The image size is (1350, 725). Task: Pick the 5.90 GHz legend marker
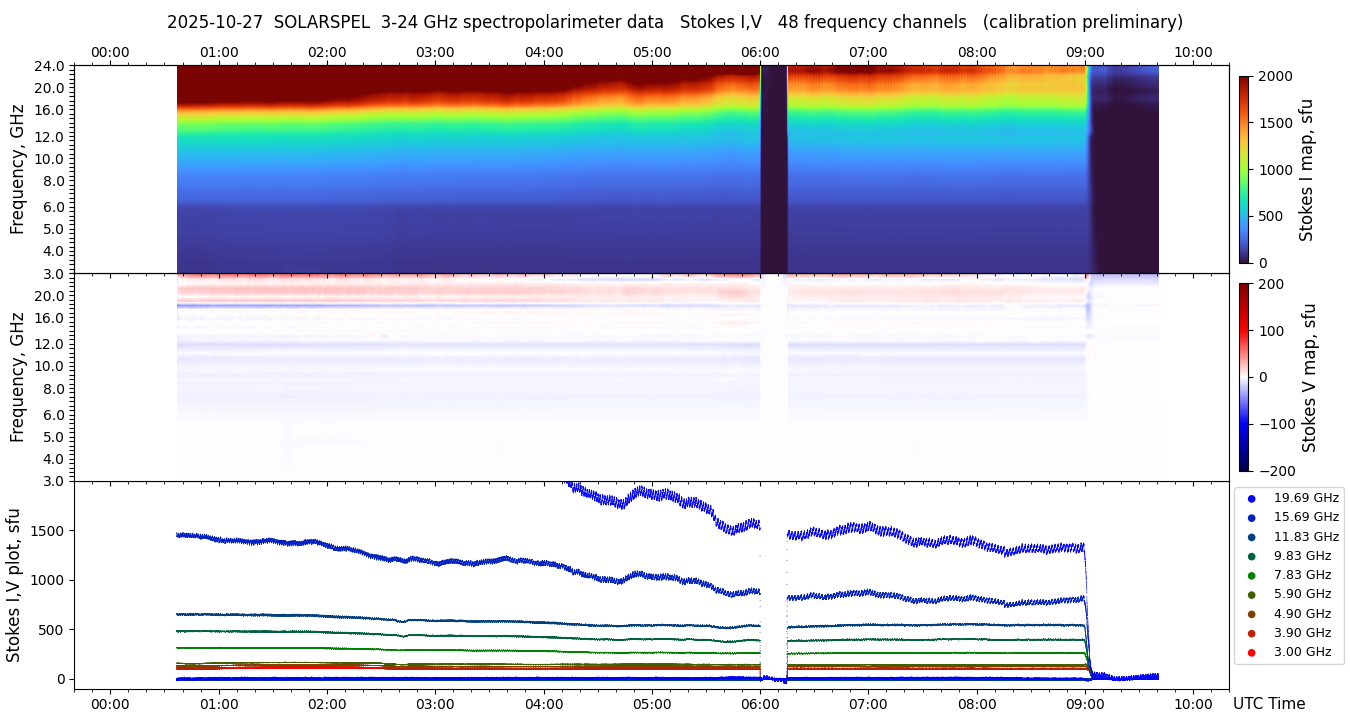pos(1251,595)
